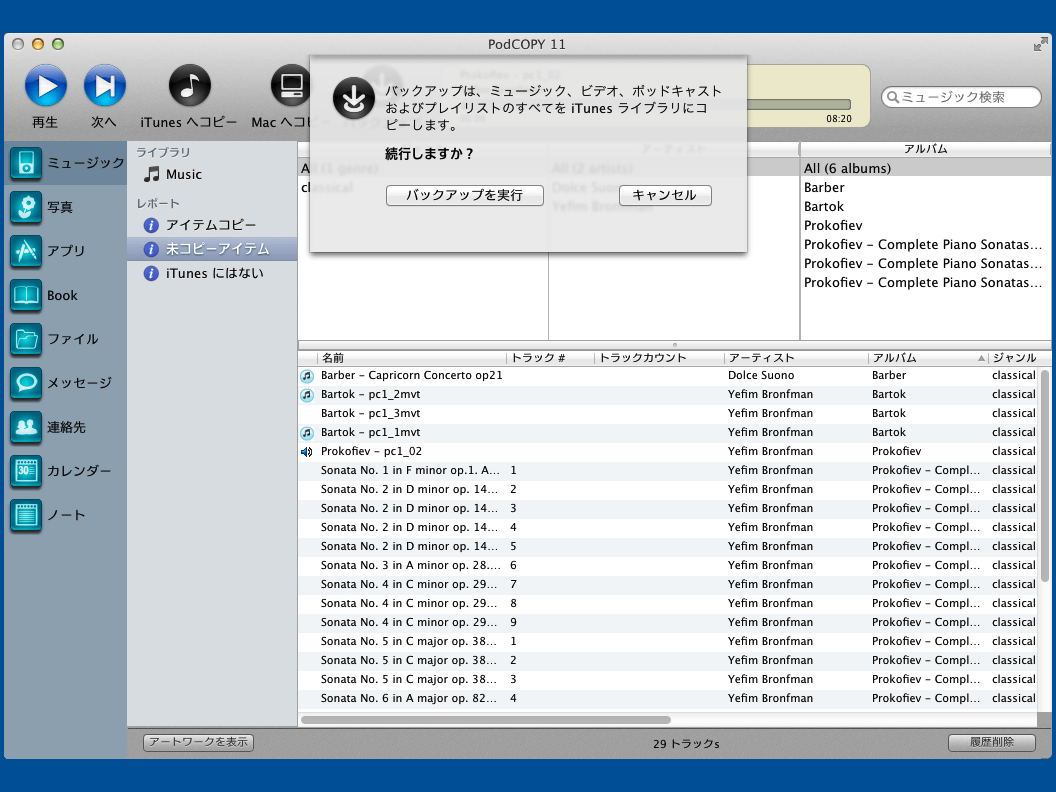Sort by アーティスト column header
The height and width of the screenshot is (792, 1056).
[795, 358]
